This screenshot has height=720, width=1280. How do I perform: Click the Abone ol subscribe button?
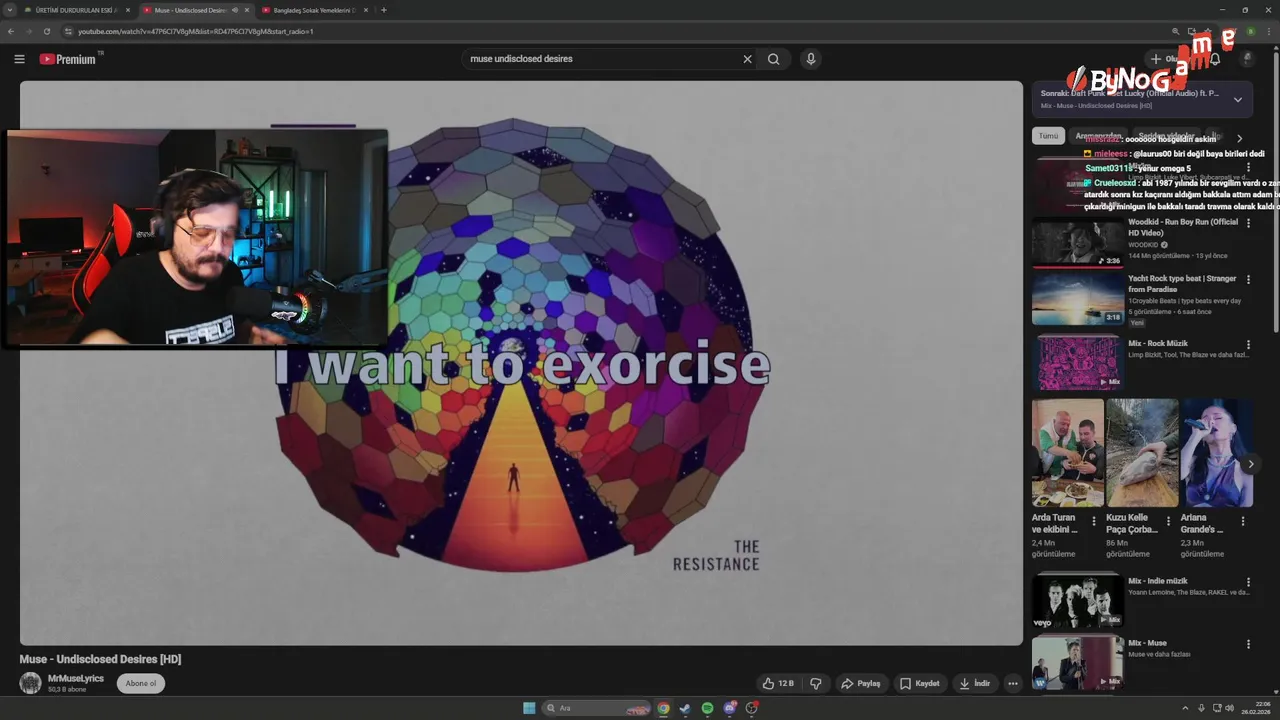click(x=141, y=684)
